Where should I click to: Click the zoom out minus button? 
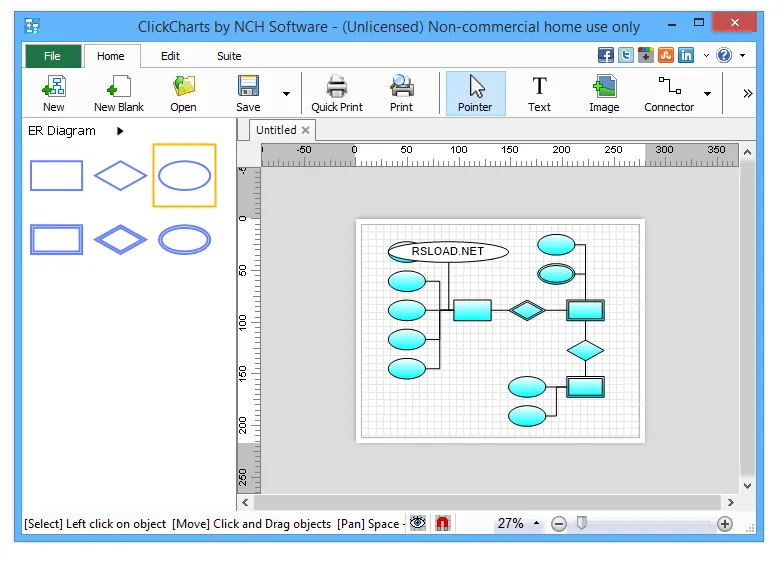(559, 524)
